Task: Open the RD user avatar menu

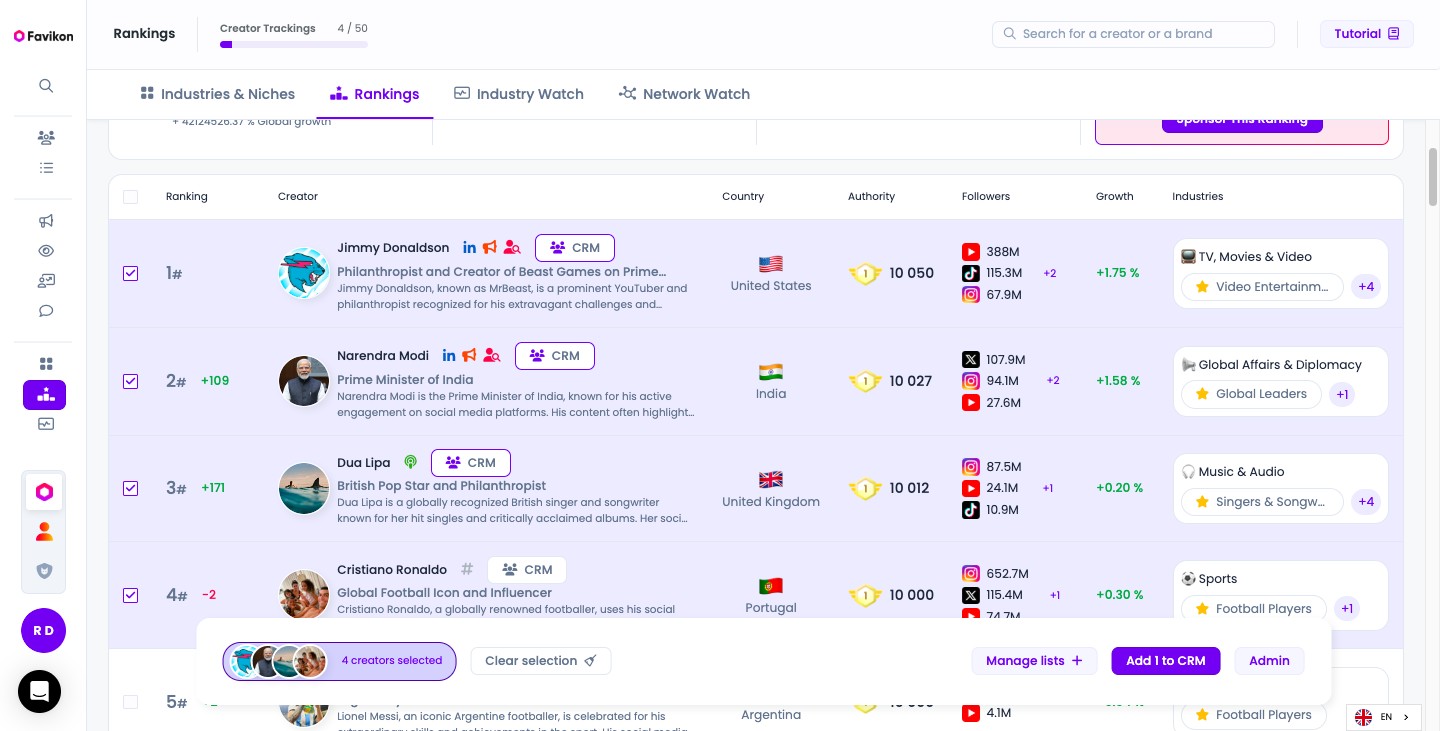Action: pos(43,631)
